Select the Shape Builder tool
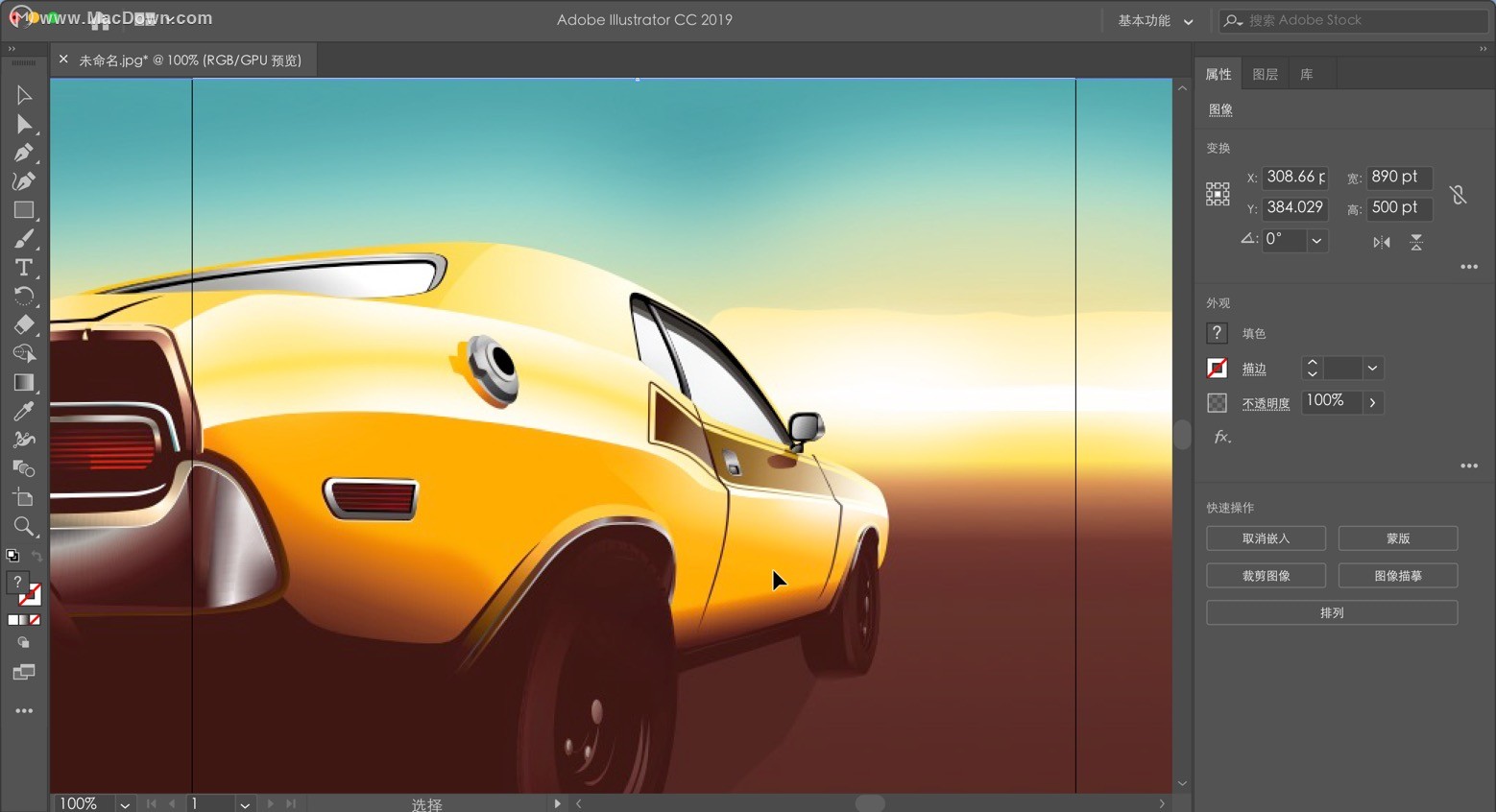This screenshot has height=812, width=1496. click(x=24, y=353)
